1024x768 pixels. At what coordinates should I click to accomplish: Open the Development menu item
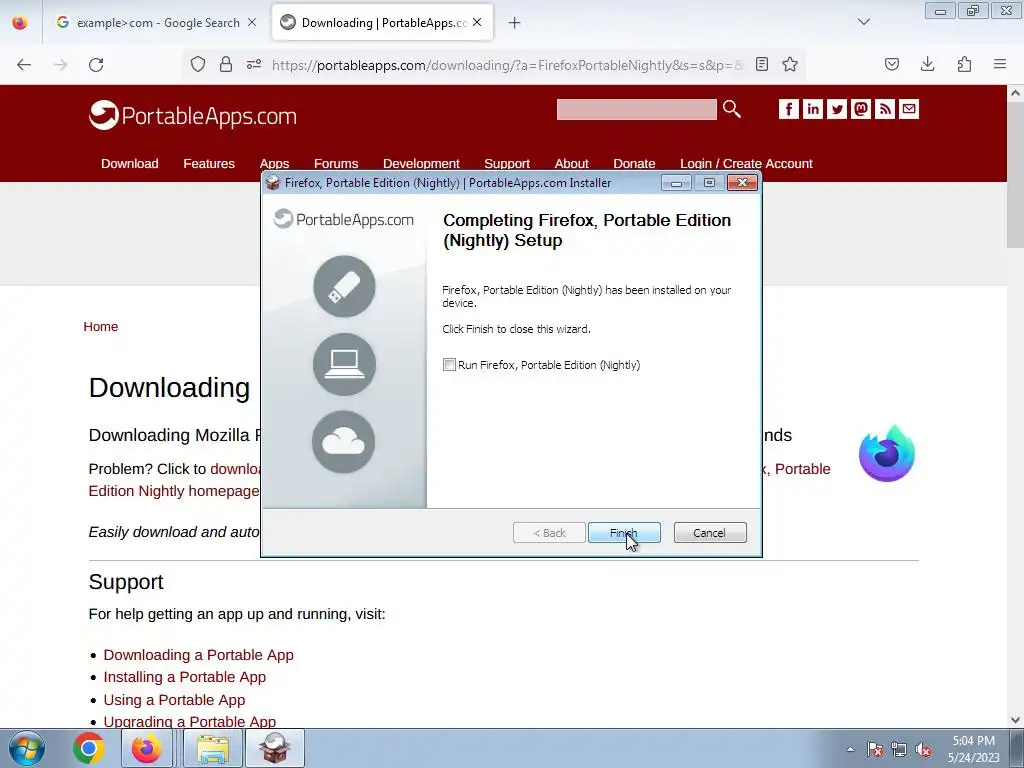[421, 163]
